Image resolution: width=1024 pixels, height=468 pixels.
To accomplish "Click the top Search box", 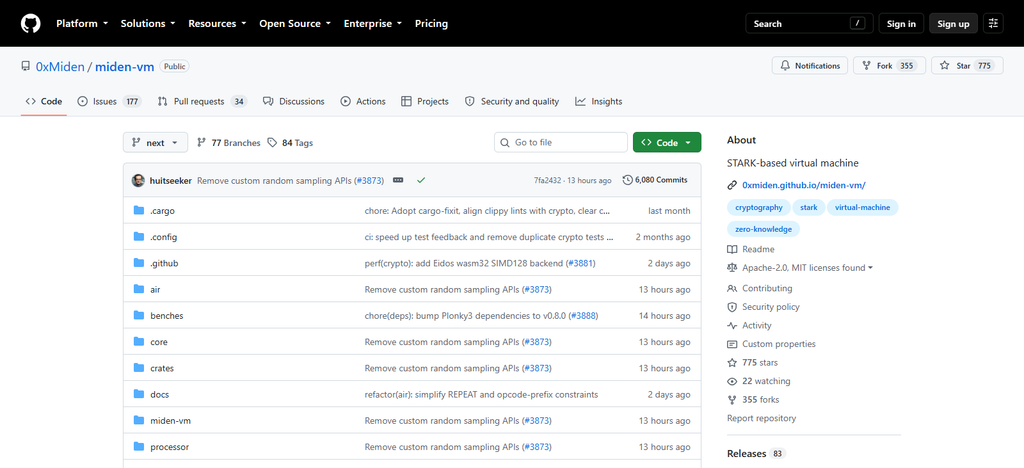I will [x=808, y=23].
